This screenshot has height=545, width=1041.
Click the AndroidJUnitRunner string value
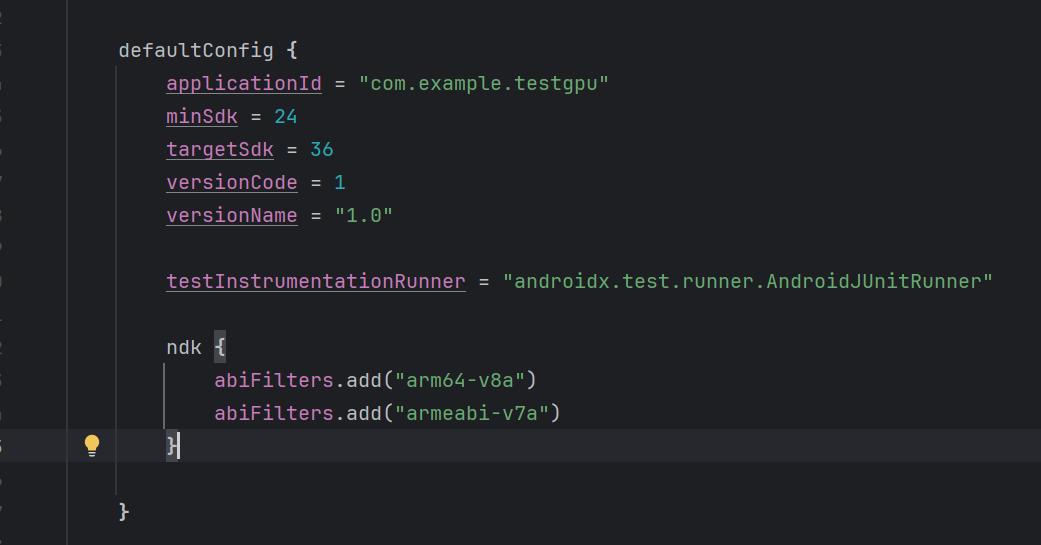coord(748,281)
